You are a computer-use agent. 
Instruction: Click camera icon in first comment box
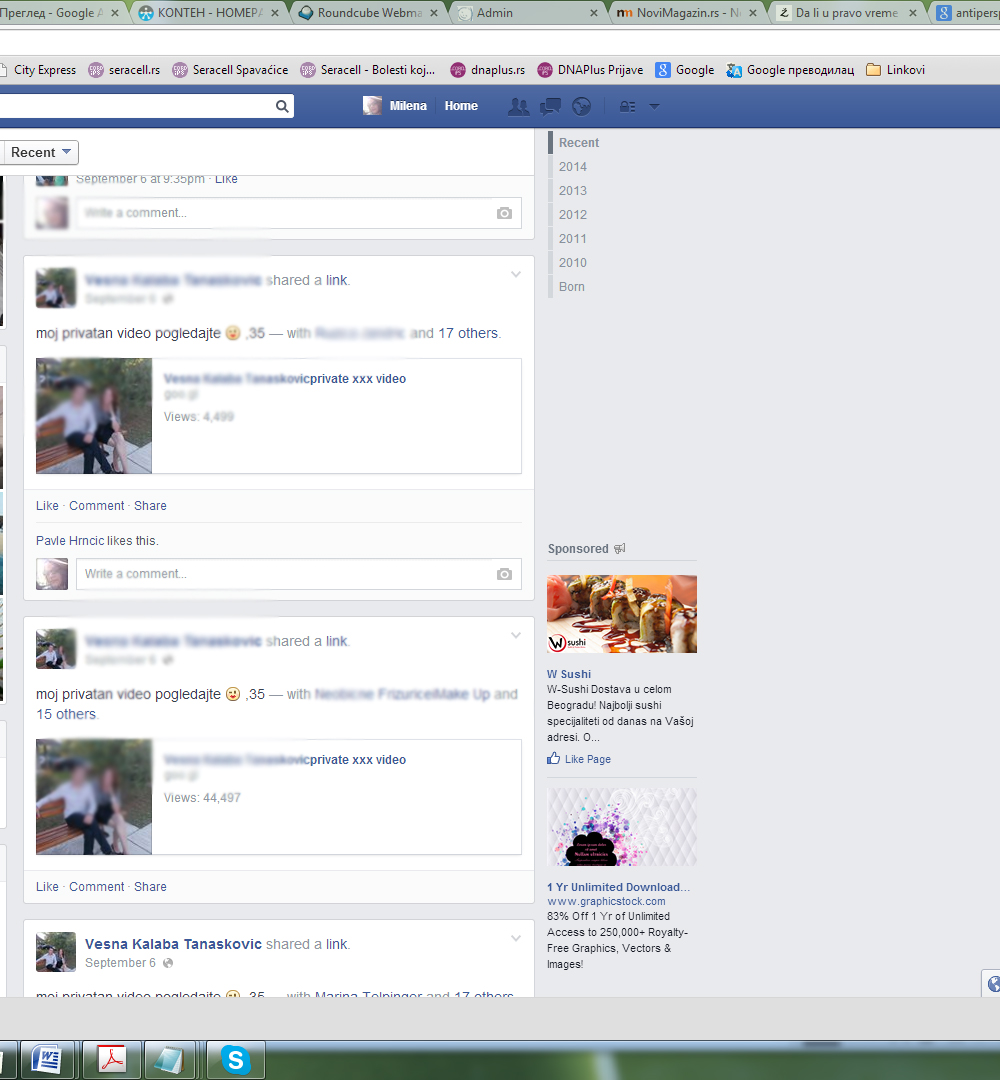tap(504, 213)
